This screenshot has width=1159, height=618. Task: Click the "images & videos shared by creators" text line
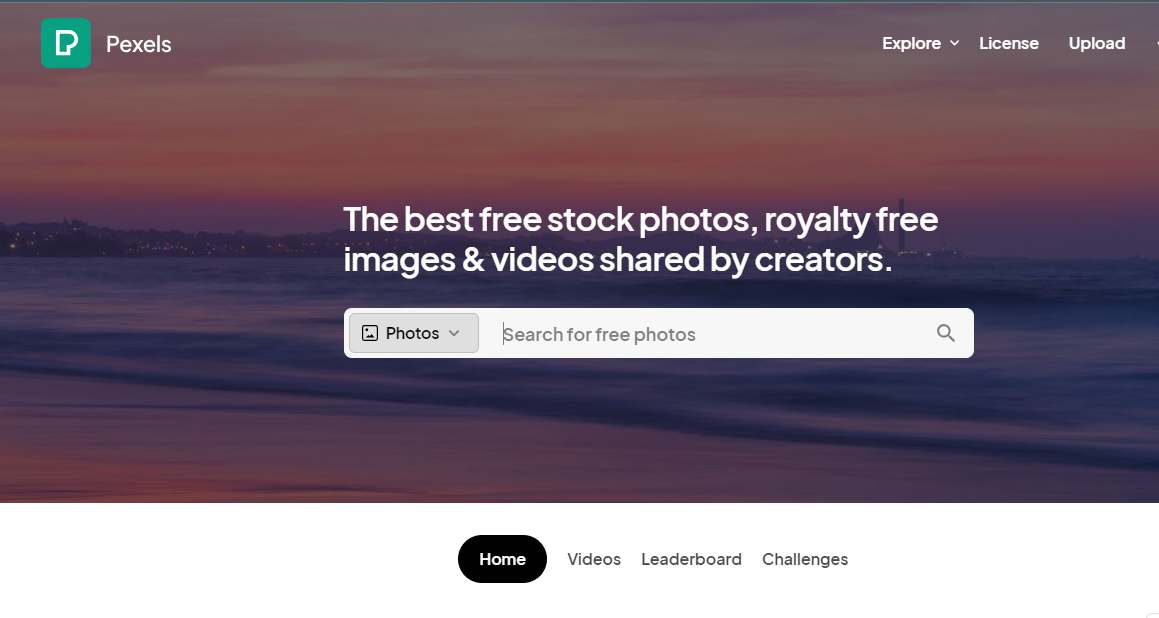pyautogui.click(x=617, y=260)
